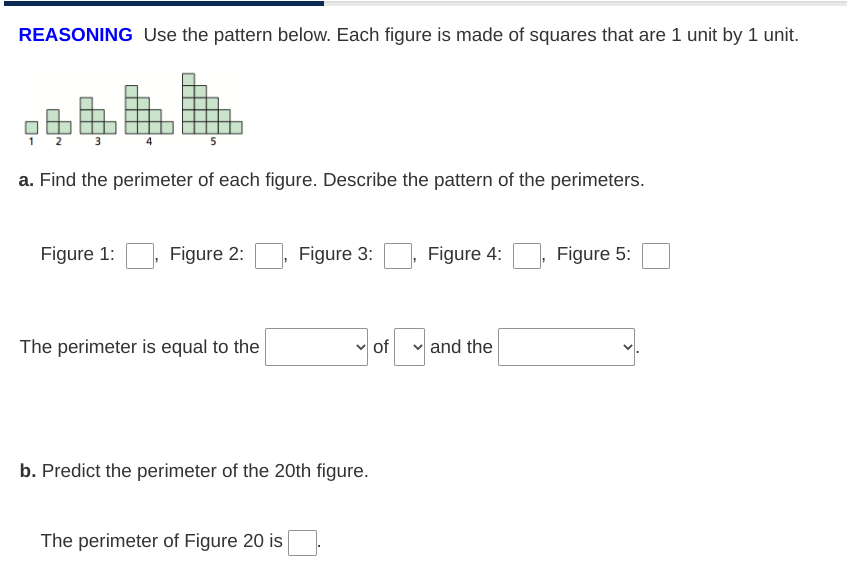Expand the small dropdown following "of"
This screenshot has width=847, height=569.
coord(409,347)
